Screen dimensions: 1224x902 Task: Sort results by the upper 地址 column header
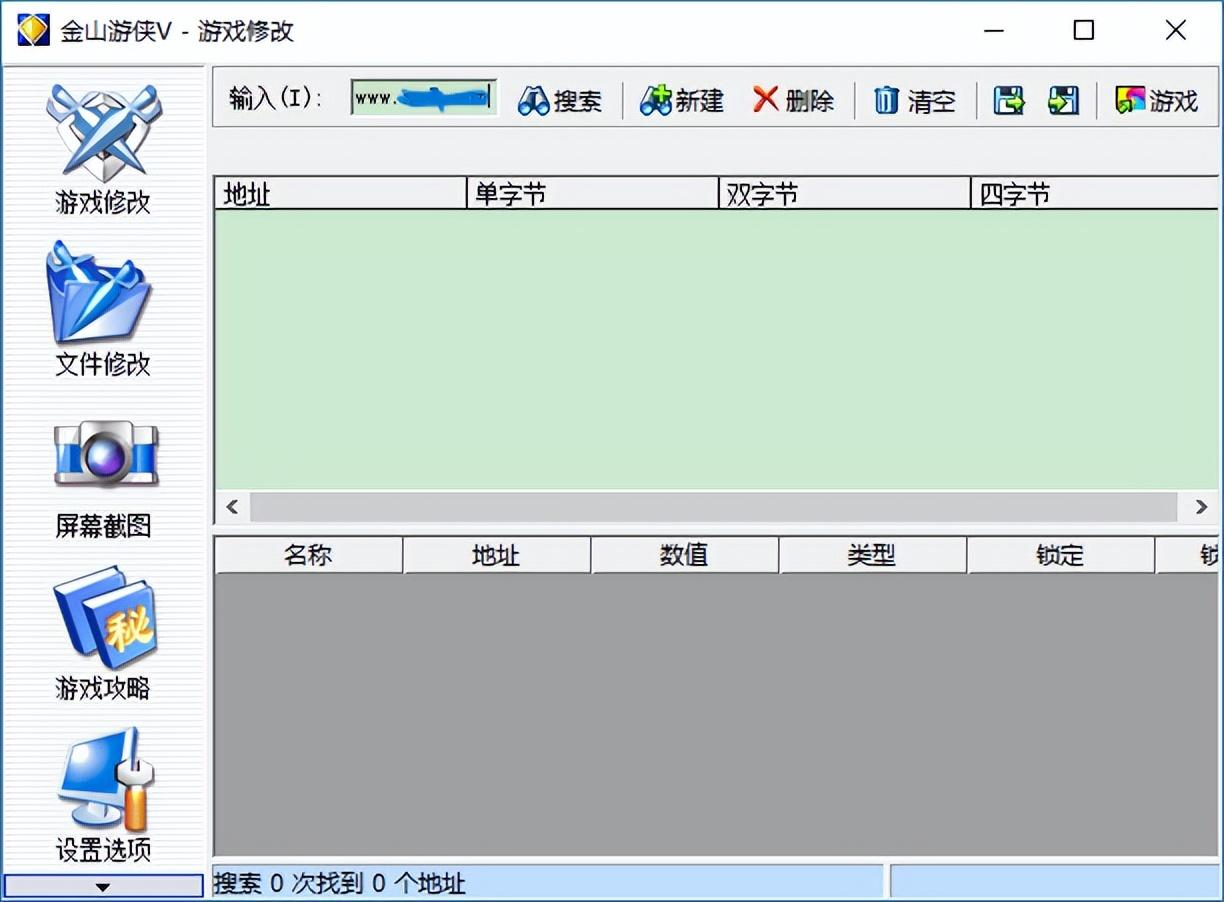coord(340,194)
